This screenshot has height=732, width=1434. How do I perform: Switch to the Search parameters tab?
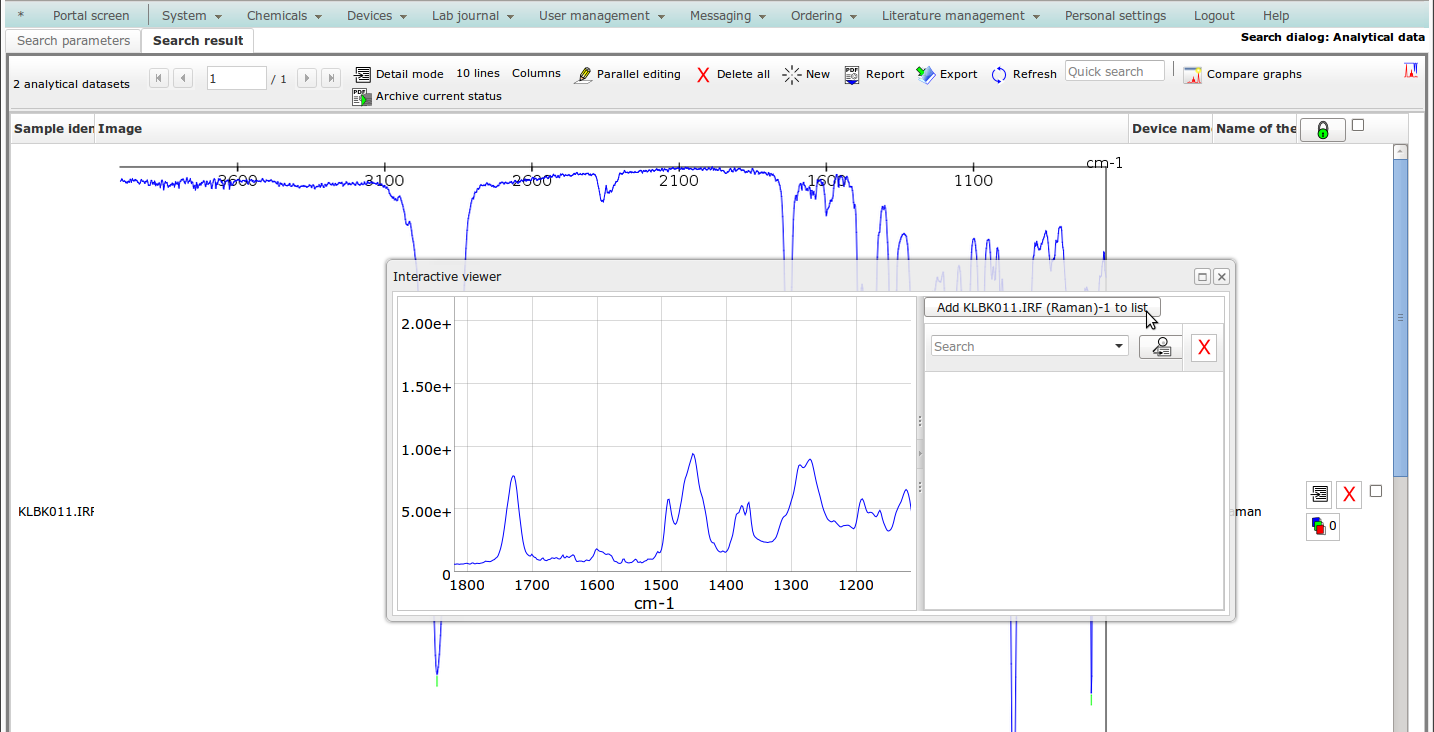point(73,41)
